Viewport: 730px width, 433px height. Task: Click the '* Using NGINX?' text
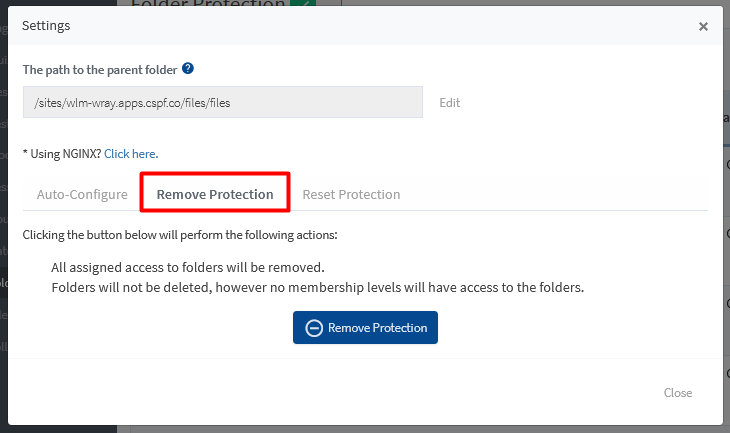(62, 154)
